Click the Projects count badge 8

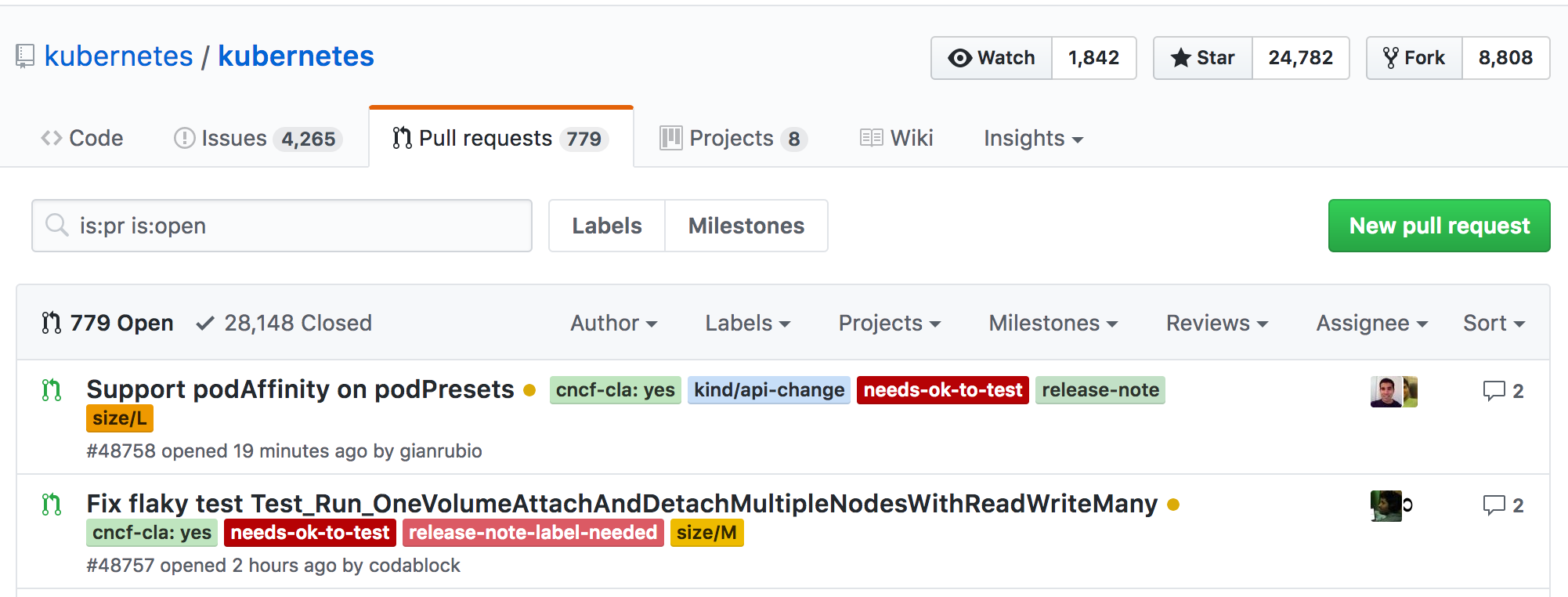click(794, 139)
